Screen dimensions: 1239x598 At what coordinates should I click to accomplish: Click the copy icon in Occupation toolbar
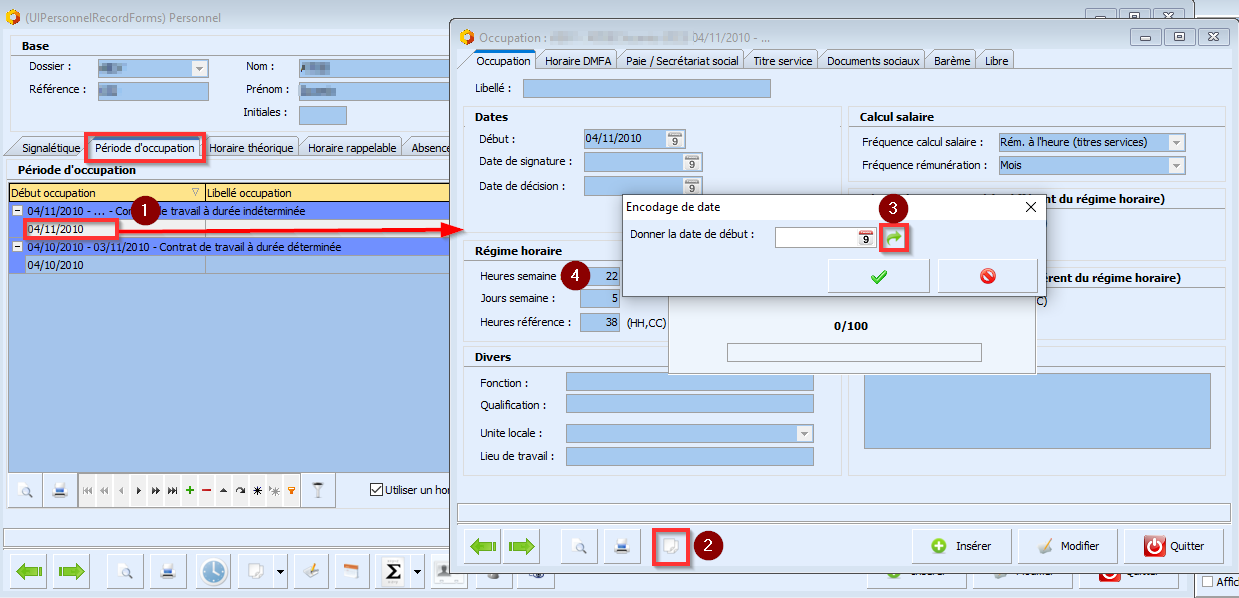pos(670,546)
